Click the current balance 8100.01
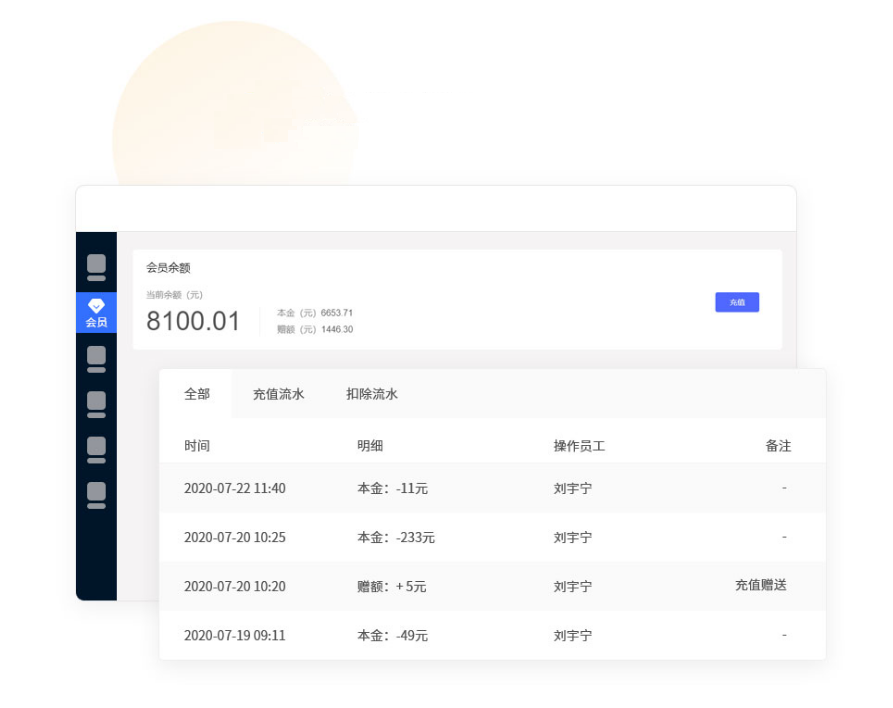The width and height of the screenshot is (893, 708). tap(193, 321)
